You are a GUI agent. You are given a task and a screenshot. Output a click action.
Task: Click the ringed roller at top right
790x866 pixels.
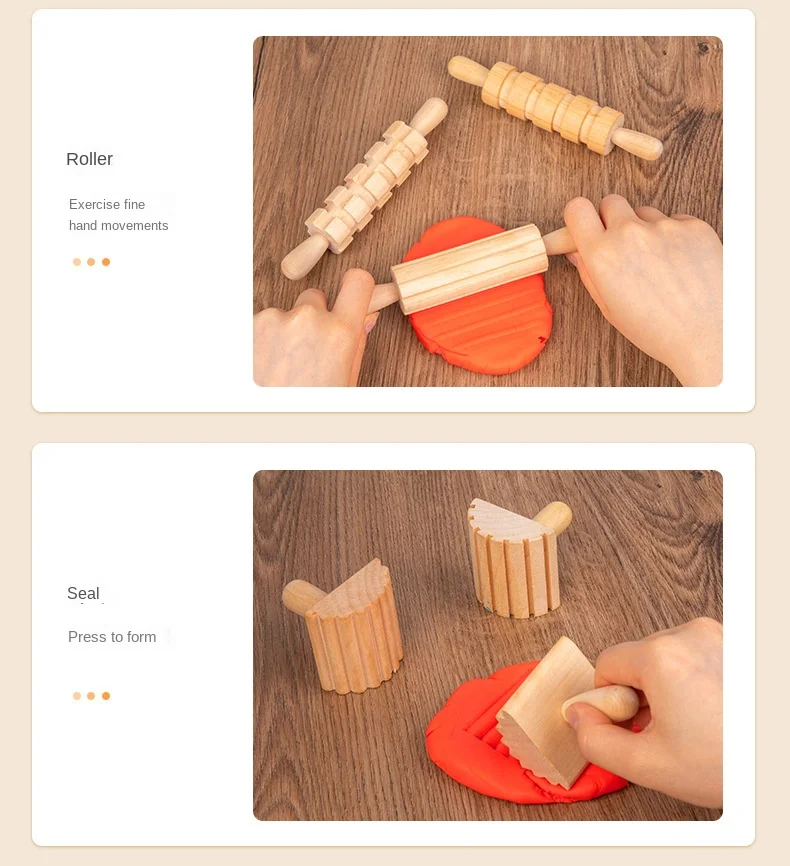click(554, 108)
